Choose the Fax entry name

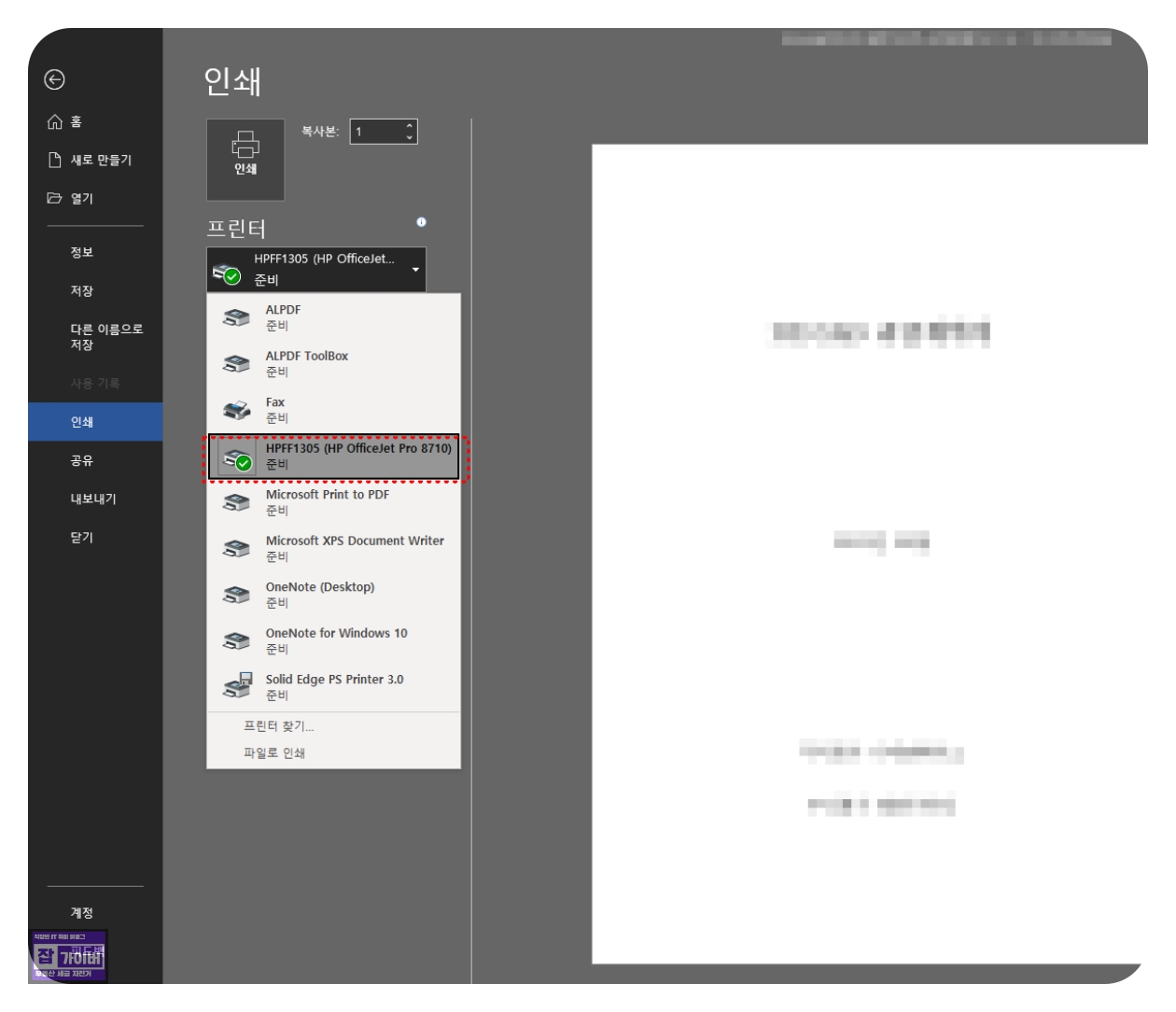tap(275, 402)
